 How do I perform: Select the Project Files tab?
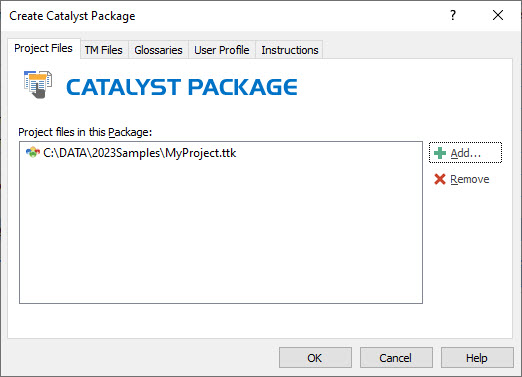tap(43, 49)
